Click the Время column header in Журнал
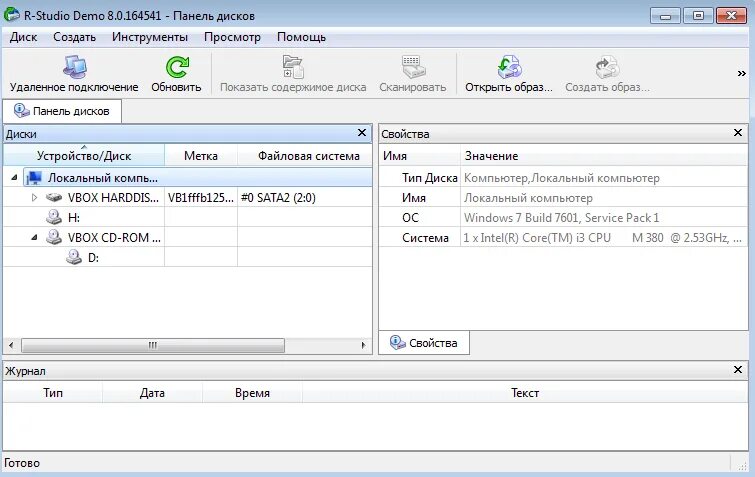Image resolution: width=755 pixels, height=477 pixels. point(252,393)
